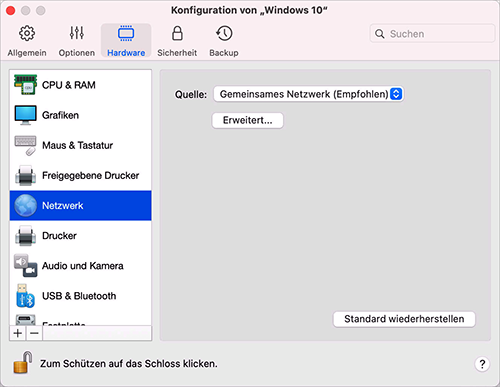Image resolution: width=500 pixels, height=387 pixels.
Task: Select USB & Bluetooth entry
Action: tap(81, 296)
